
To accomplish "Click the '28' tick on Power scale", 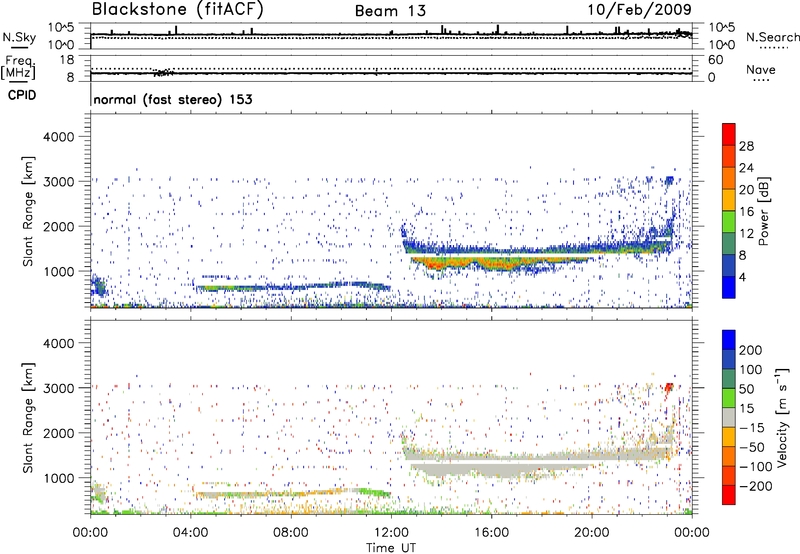I will click(x=746, y=146).
